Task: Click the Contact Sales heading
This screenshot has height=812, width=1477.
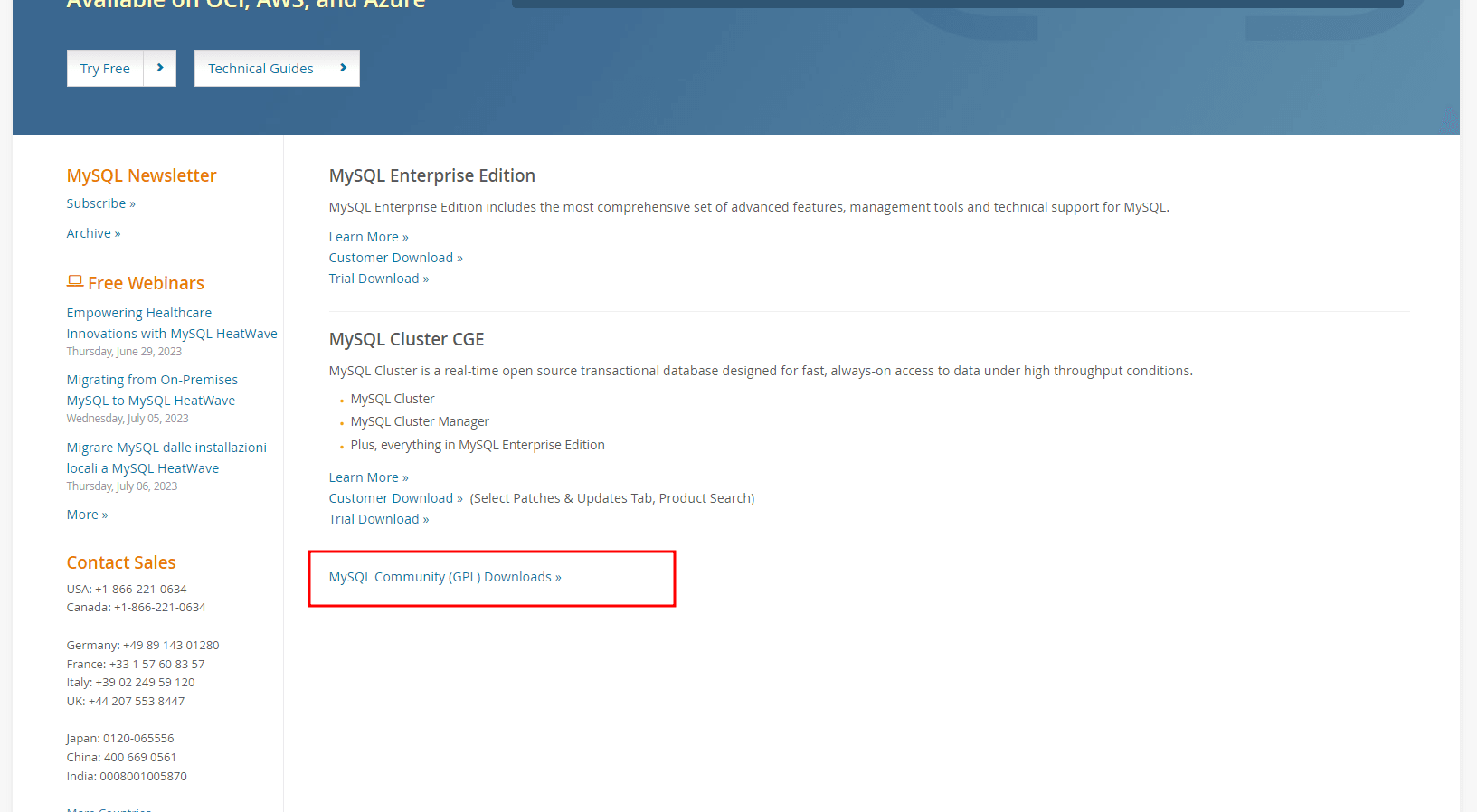Action: (121, 562)
